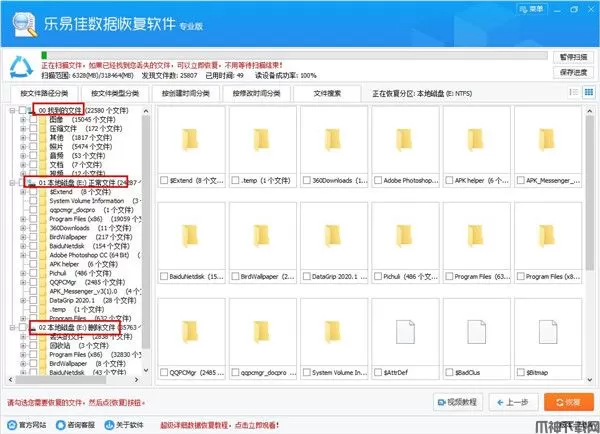600x434 pixels.
Task: Expand the QQPCMgr (2485个文件) tree node
Action: [23, 282]
